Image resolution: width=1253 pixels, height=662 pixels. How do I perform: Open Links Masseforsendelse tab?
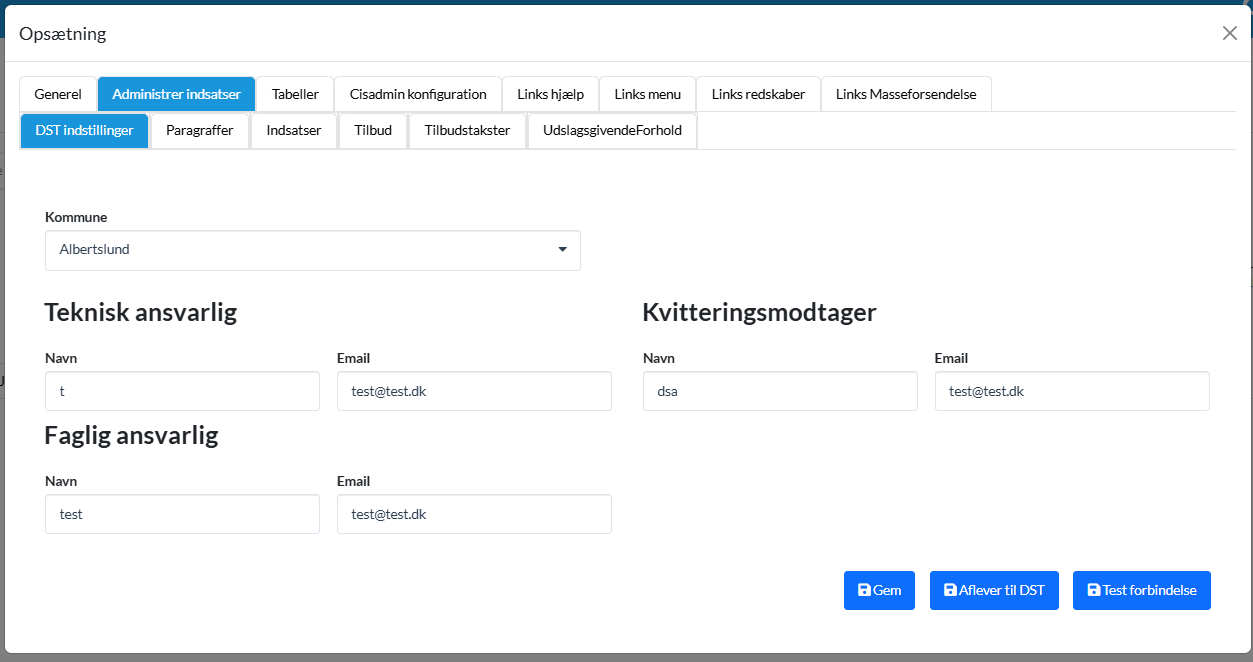pos(906,94)
